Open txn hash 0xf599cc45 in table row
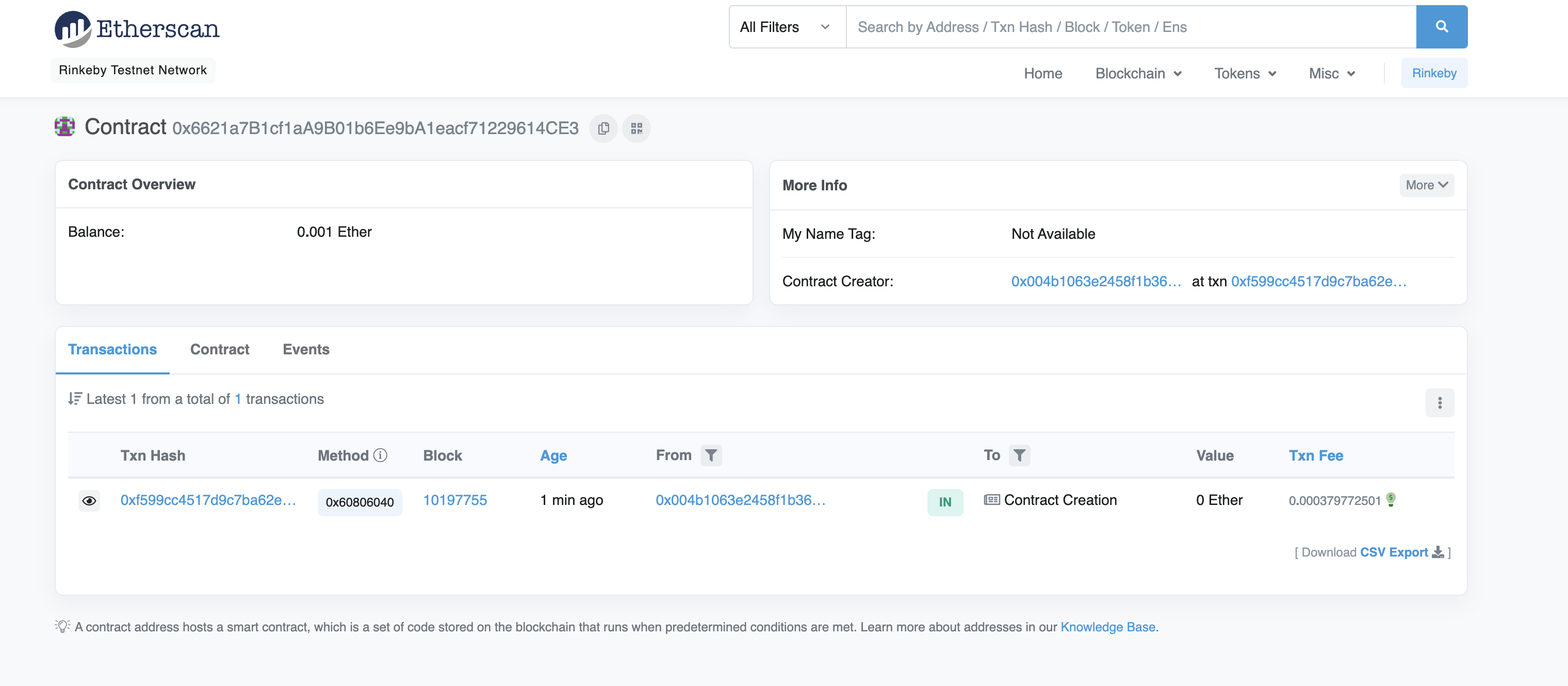1568x686 pixels. point(208,500)
